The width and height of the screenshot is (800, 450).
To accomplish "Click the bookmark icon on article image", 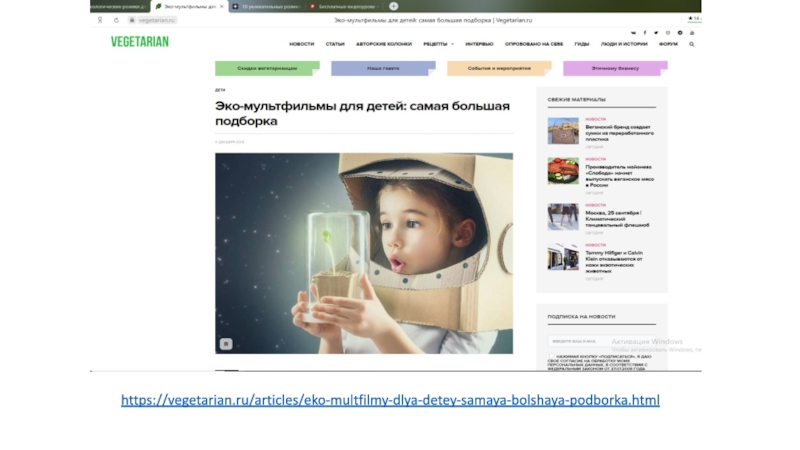I will (x=226, y=344).
